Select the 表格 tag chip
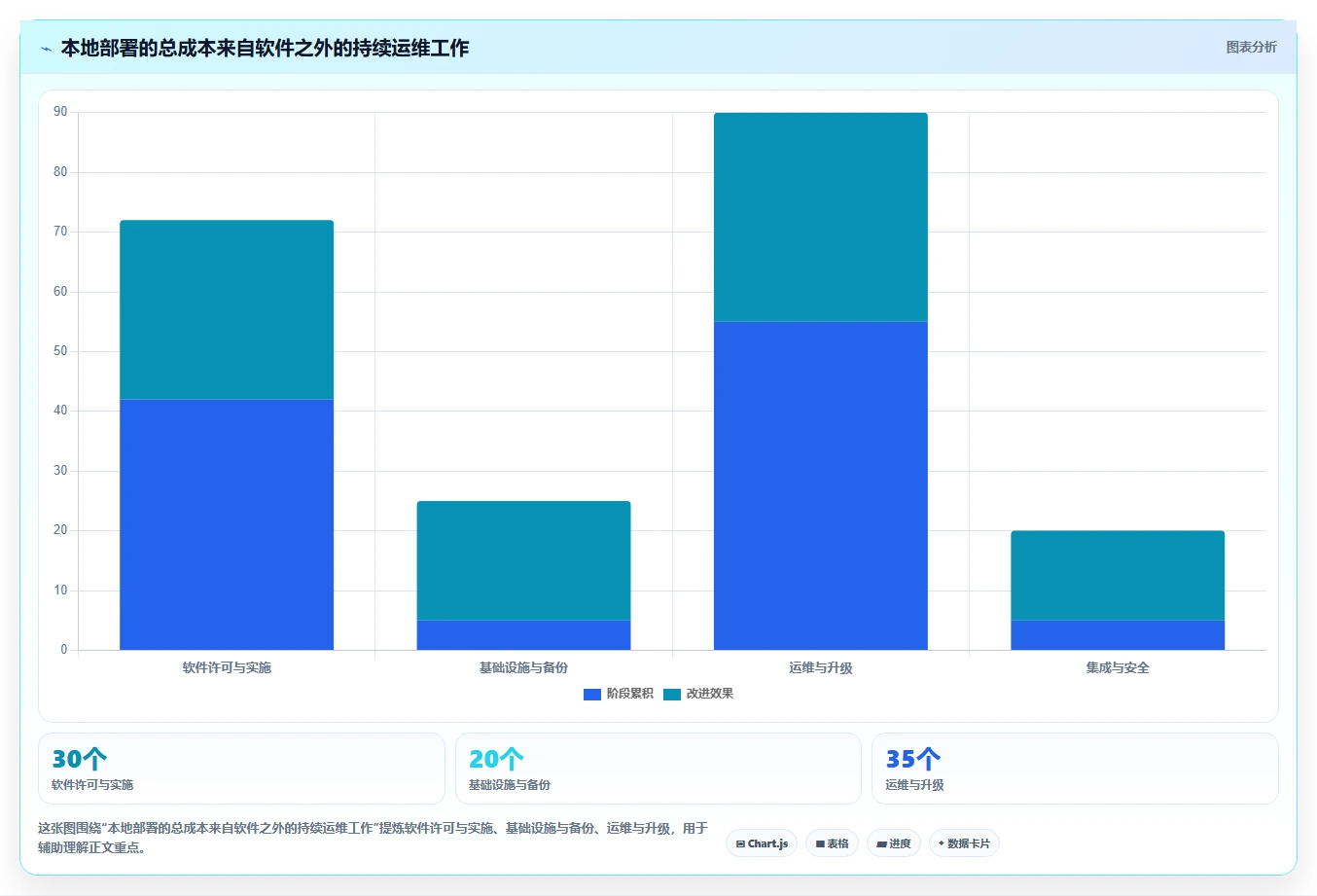1317x896 pixels. coord(832,843)
